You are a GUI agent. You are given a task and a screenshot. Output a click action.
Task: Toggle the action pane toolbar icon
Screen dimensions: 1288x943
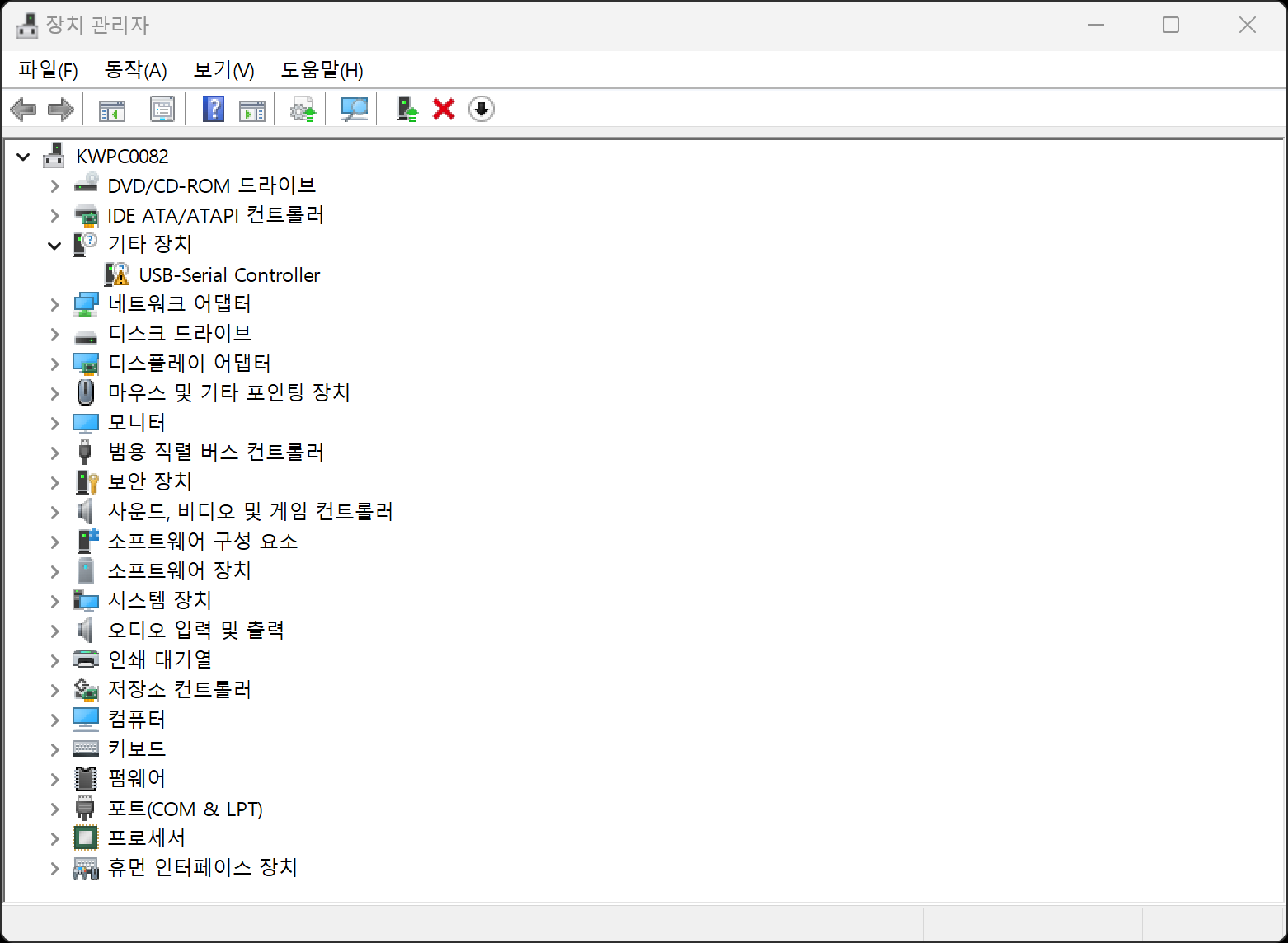(251, 109)
